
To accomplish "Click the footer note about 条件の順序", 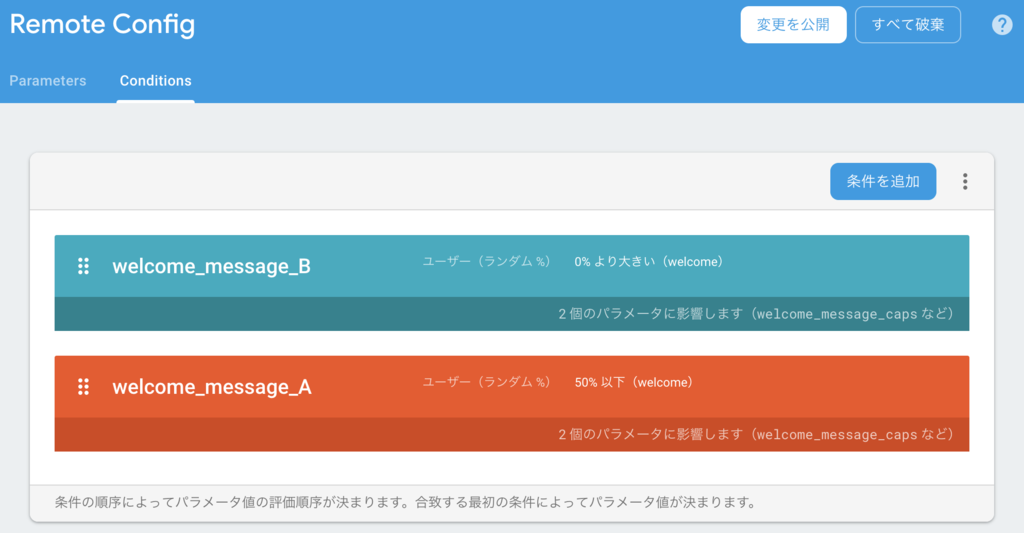I will pos(405,502).
